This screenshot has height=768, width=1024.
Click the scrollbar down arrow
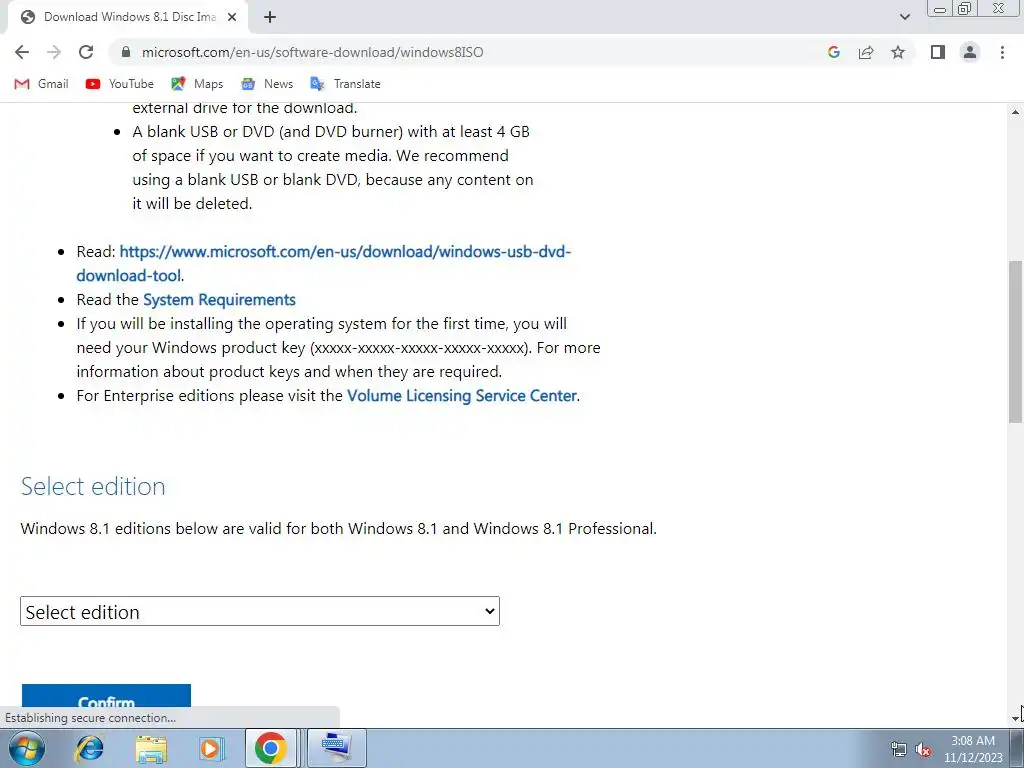click(1016, 718)
